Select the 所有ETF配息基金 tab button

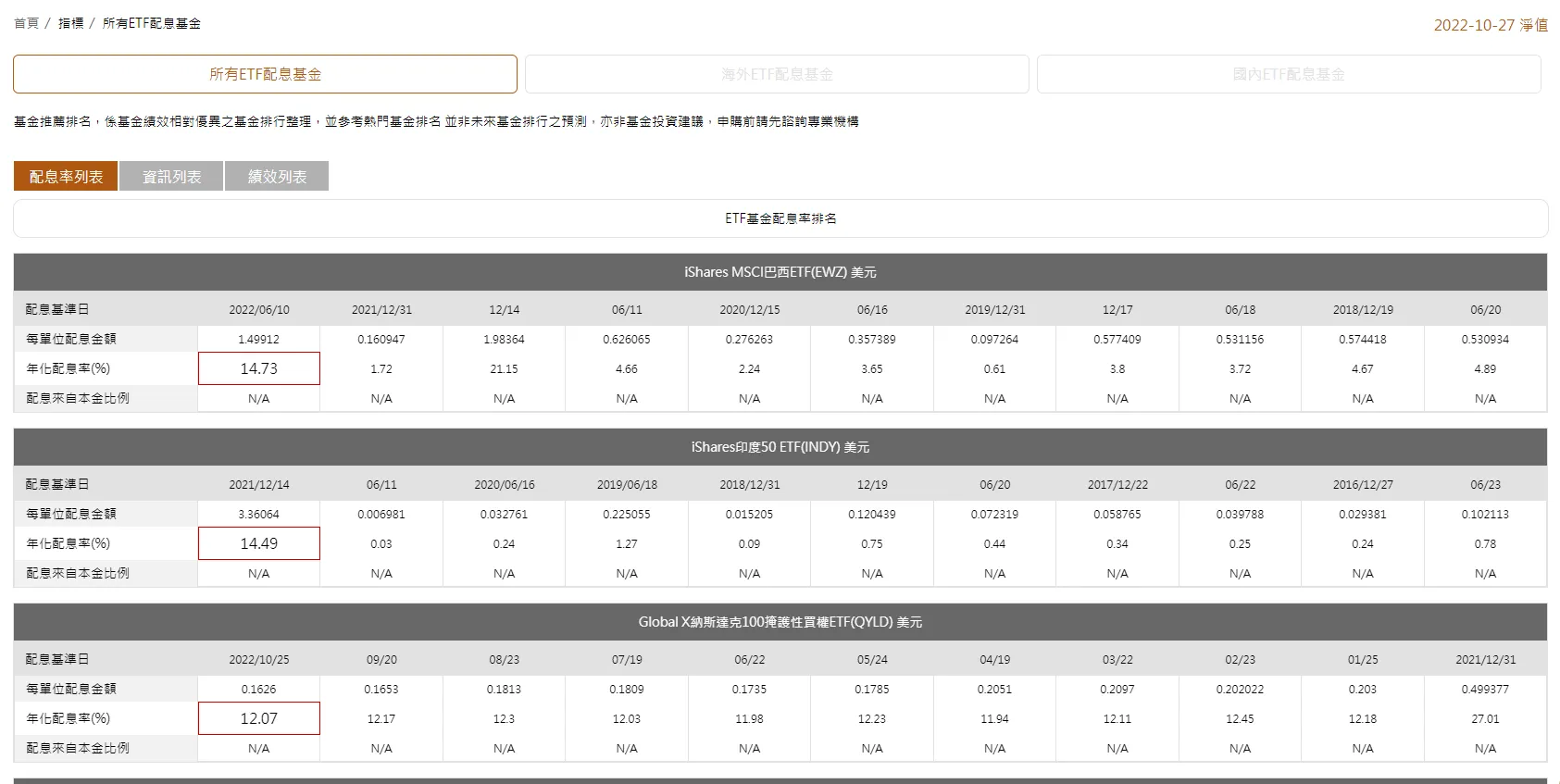pos(265,74)
